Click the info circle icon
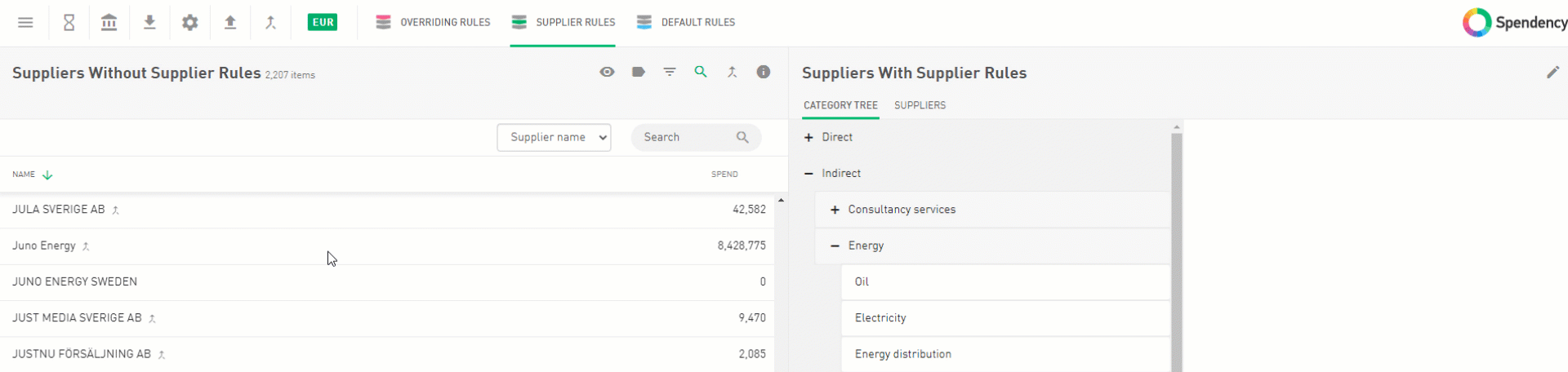The image size is (1568, 372). pyautogui.click(x=764, y=73)
